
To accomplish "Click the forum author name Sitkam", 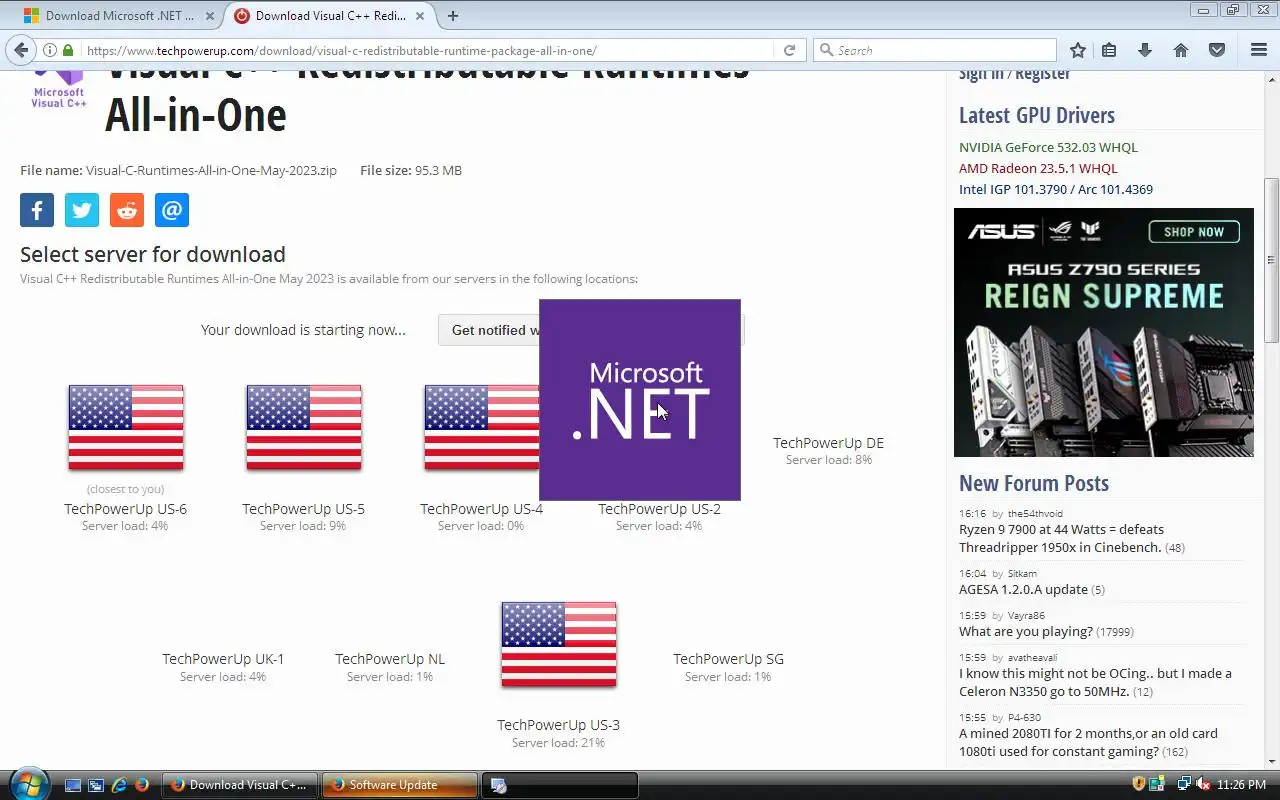I will tap(1022, 574).
